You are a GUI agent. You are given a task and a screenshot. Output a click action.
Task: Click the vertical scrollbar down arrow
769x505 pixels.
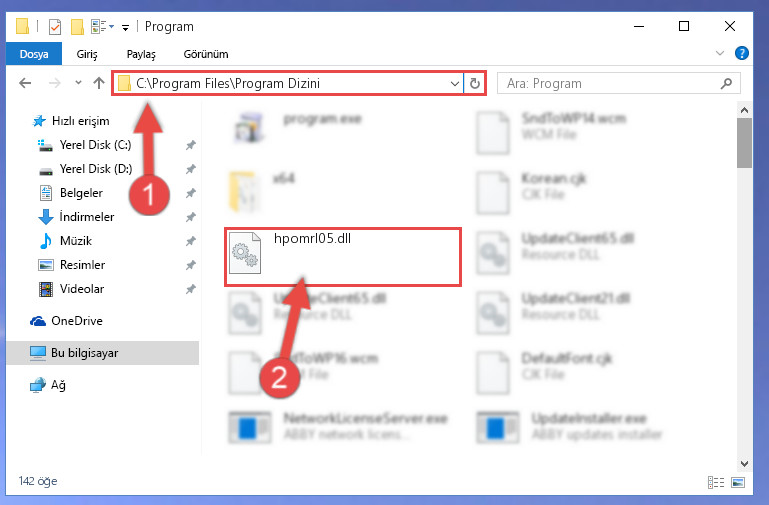point(744,463)
